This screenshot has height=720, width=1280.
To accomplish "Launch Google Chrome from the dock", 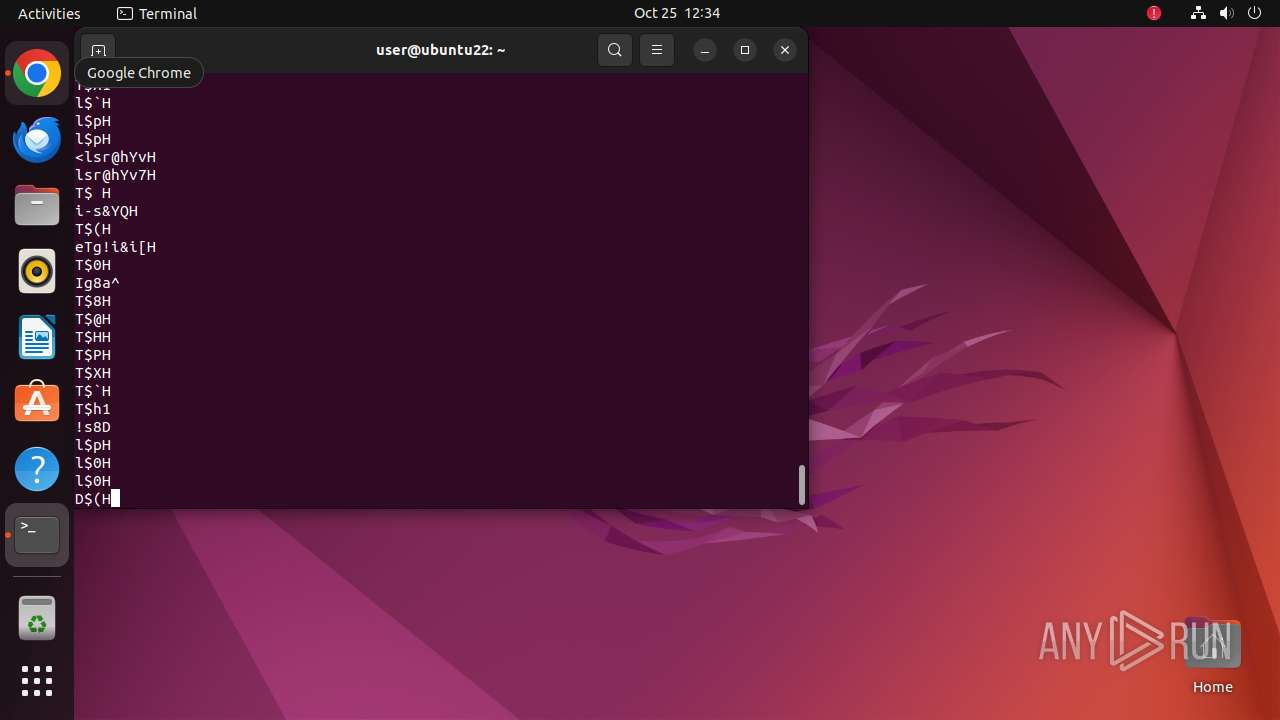I will point(37,74).
